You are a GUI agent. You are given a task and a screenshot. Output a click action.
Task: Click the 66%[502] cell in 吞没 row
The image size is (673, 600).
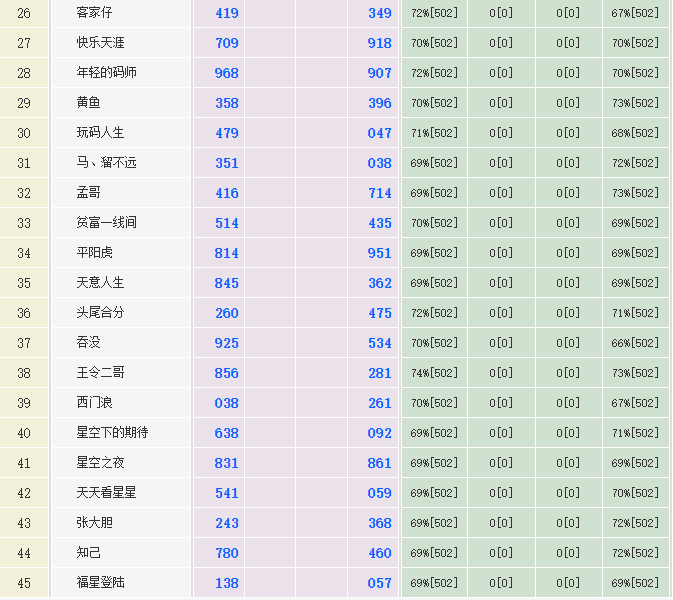(635, 343)
